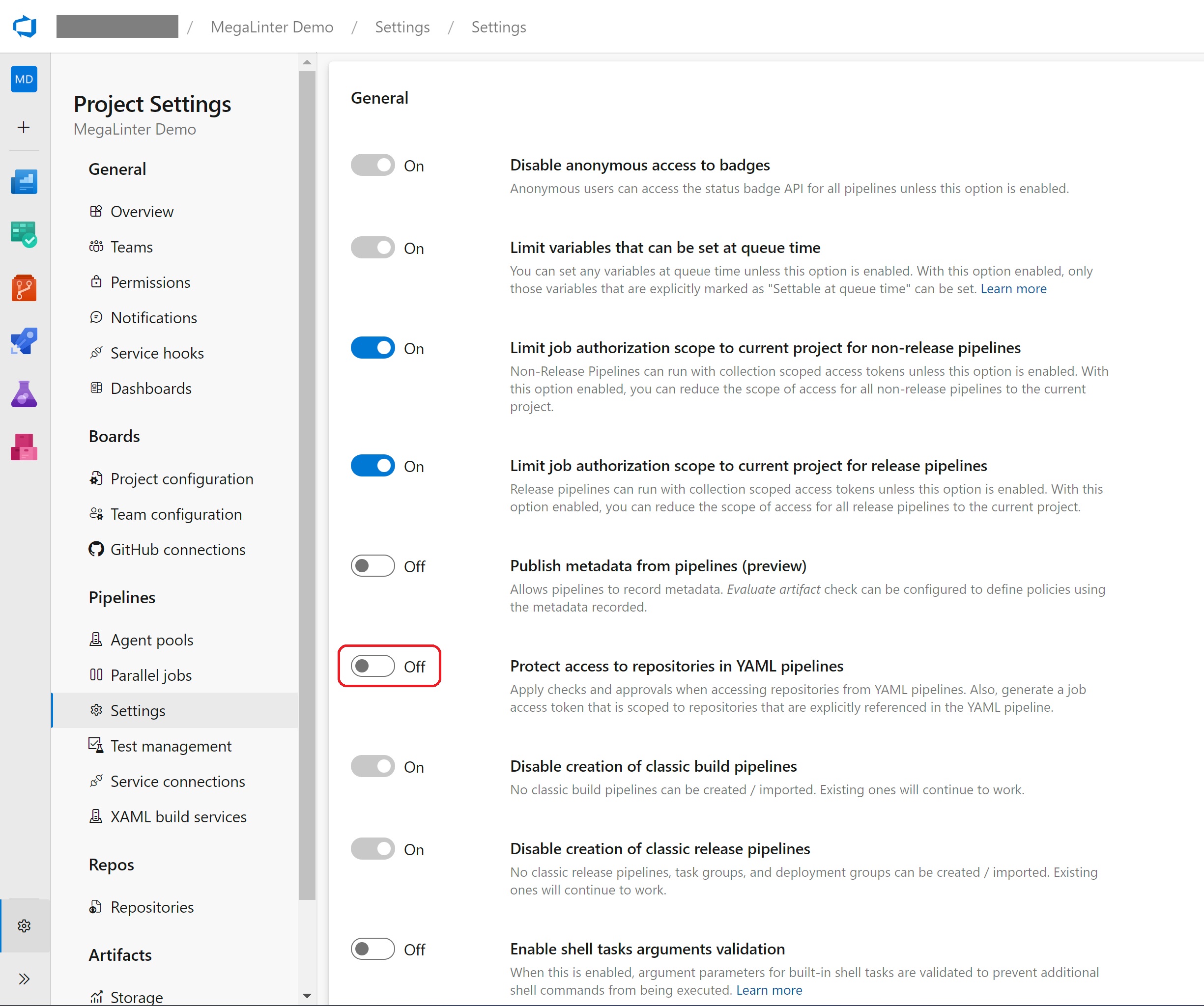The image size is (1204, 1006).
Task: Open Pipelines Settings menu item
Action: (139, 710)
